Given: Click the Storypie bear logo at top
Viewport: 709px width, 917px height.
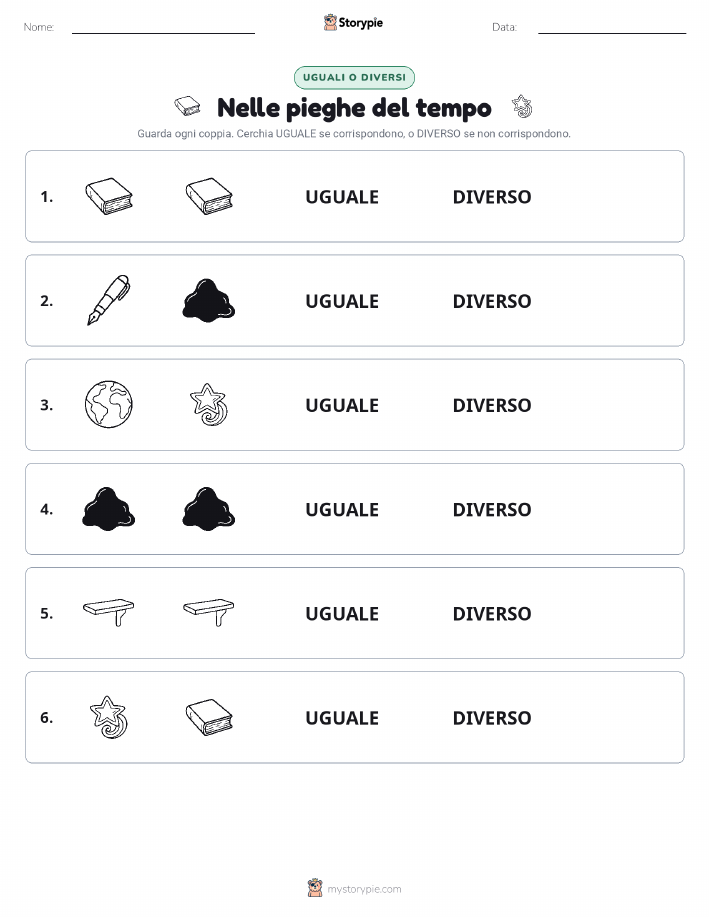Looking at the screenshot, I should (x=331, y=23).
